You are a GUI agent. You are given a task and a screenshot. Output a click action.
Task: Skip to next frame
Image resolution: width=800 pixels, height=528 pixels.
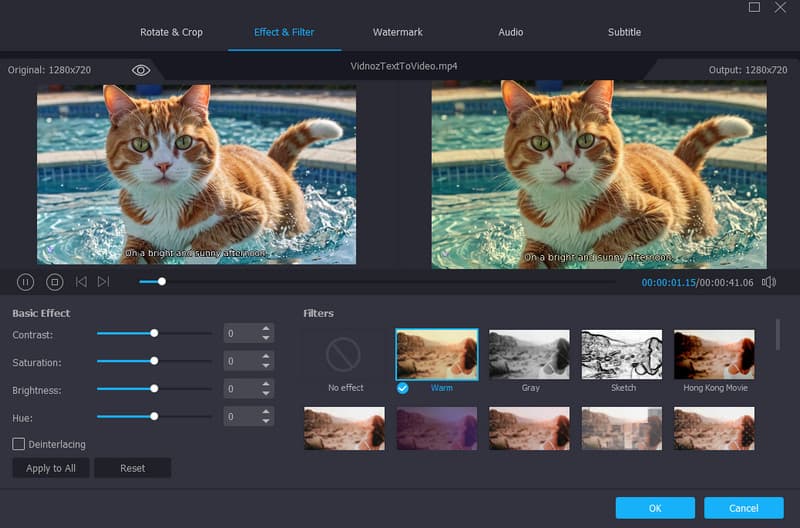click(x=103, y=282)
